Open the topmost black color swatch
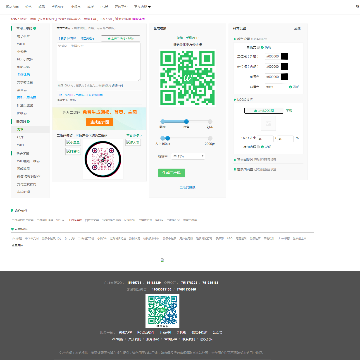The image size is (360, 360). 284,56
